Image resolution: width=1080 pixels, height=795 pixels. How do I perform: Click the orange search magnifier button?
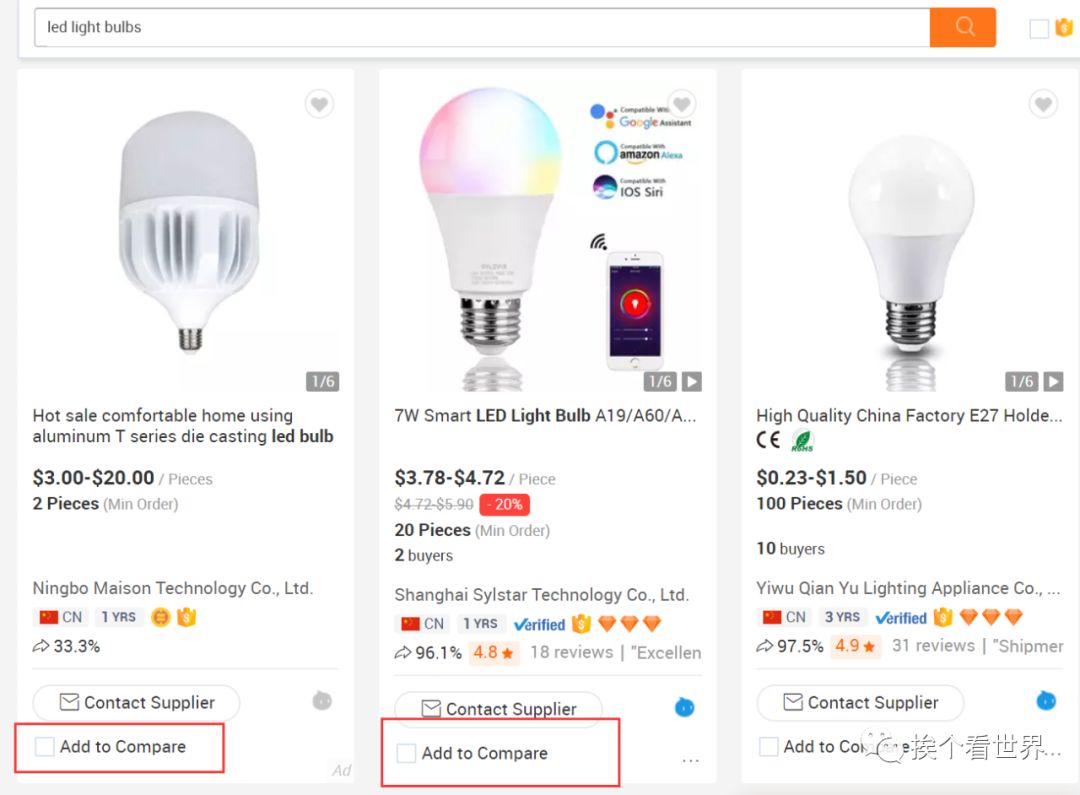[x=962, y=27]
